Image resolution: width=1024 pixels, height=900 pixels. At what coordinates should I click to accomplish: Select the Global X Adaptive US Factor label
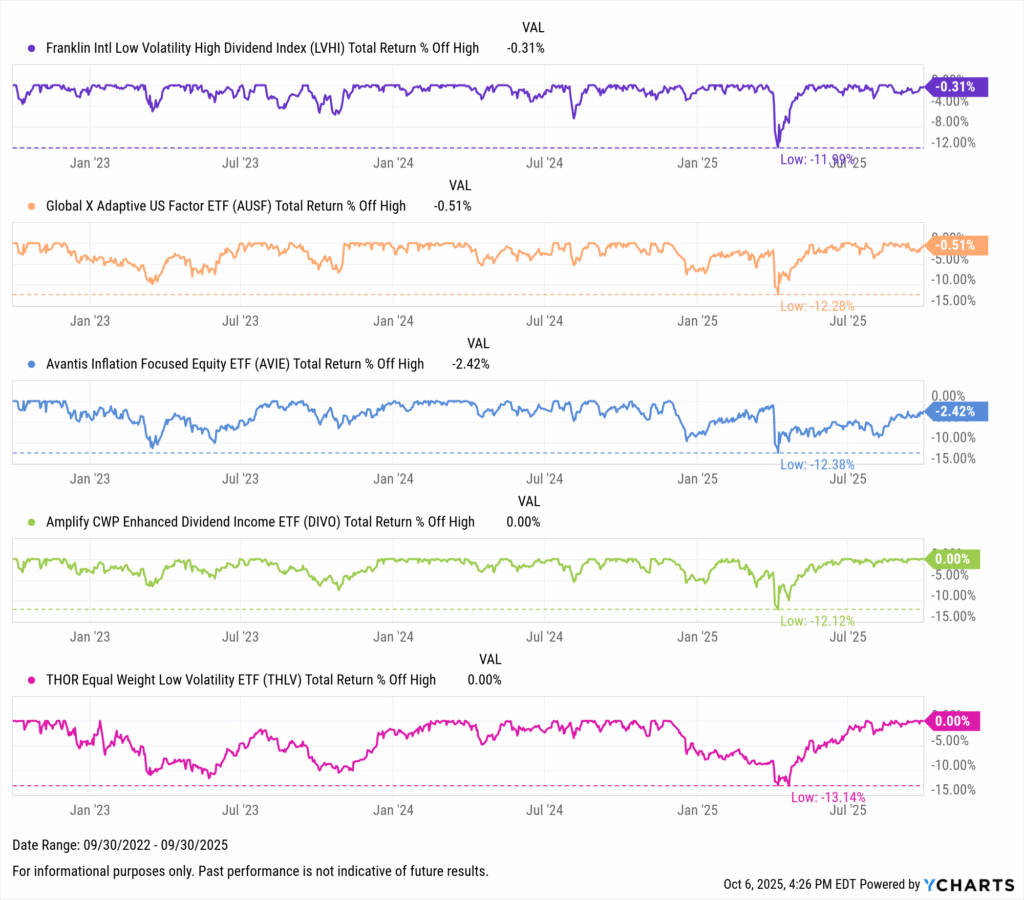coord(226,207)
